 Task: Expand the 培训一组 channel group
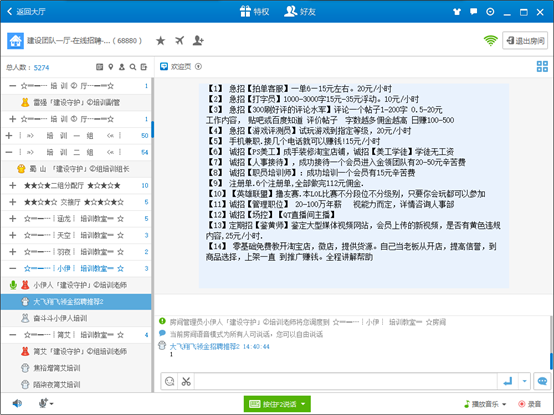[x=9, y=136]
